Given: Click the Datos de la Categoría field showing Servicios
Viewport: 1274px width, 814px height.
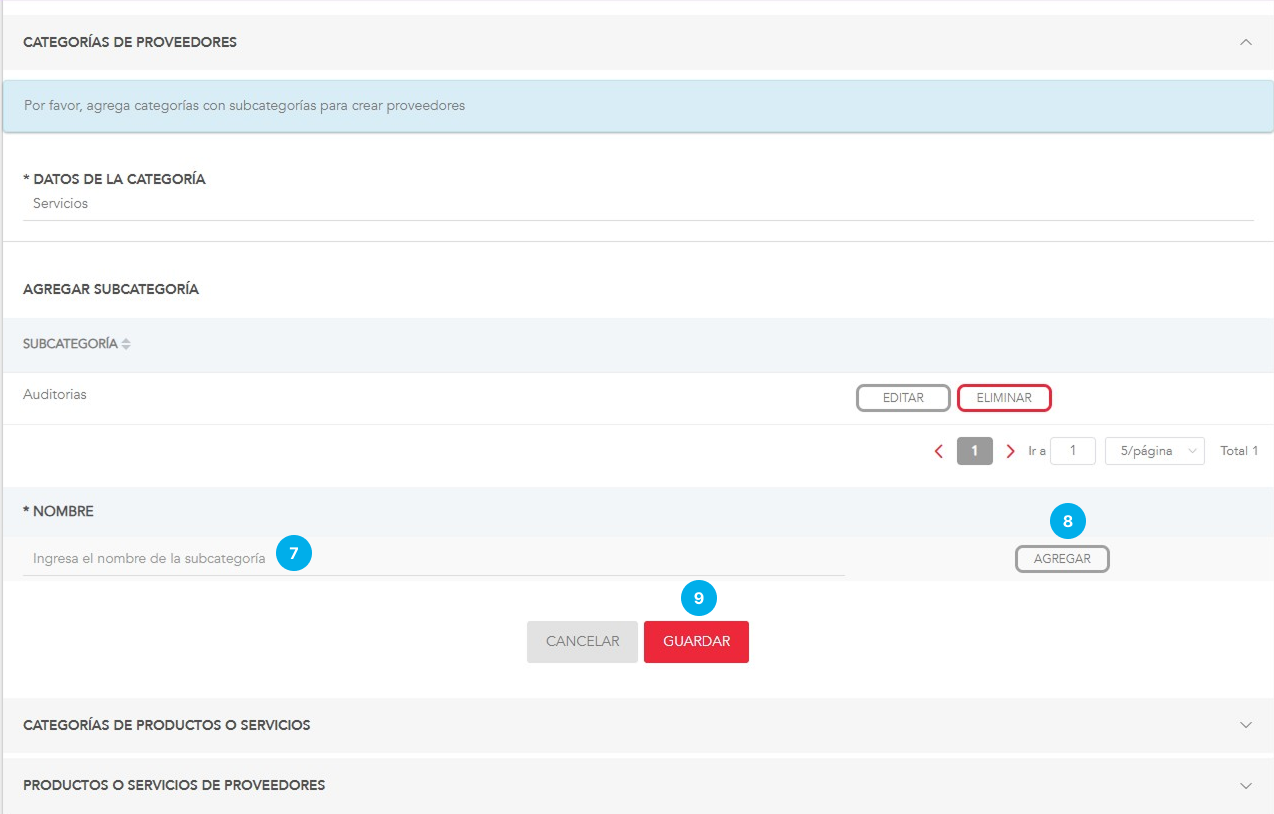Looking at the screenshot, I should 636,204.
